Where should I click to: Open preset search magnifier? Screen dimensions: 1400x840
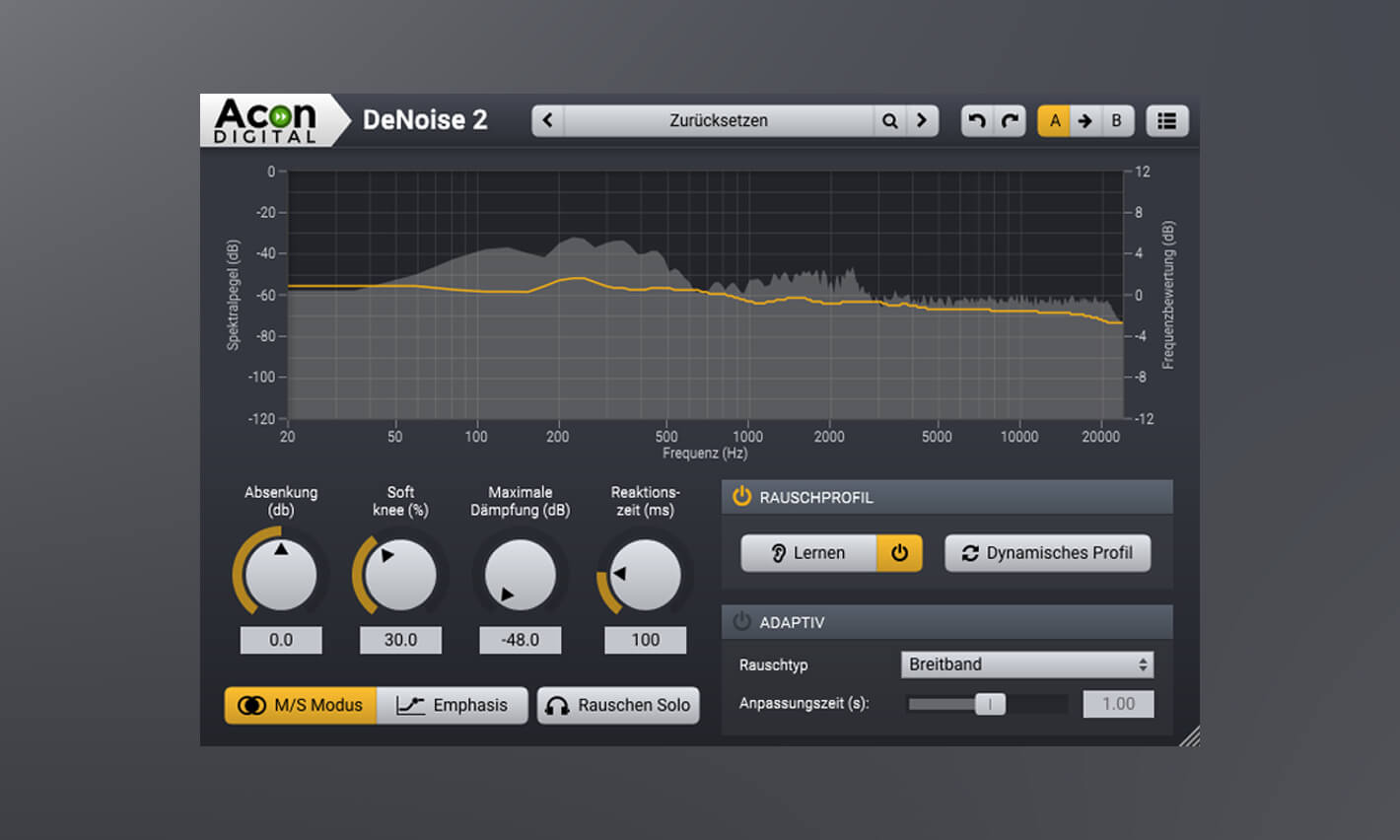889,120
